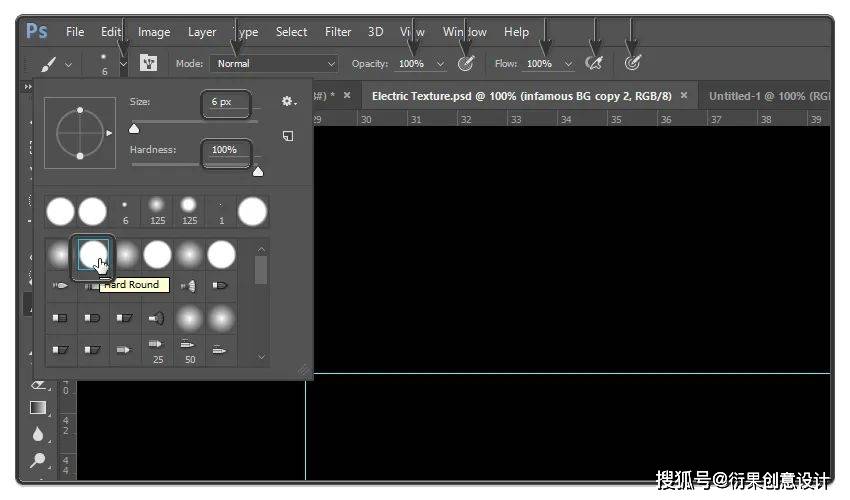Open the Filter menu

[338, 32]
